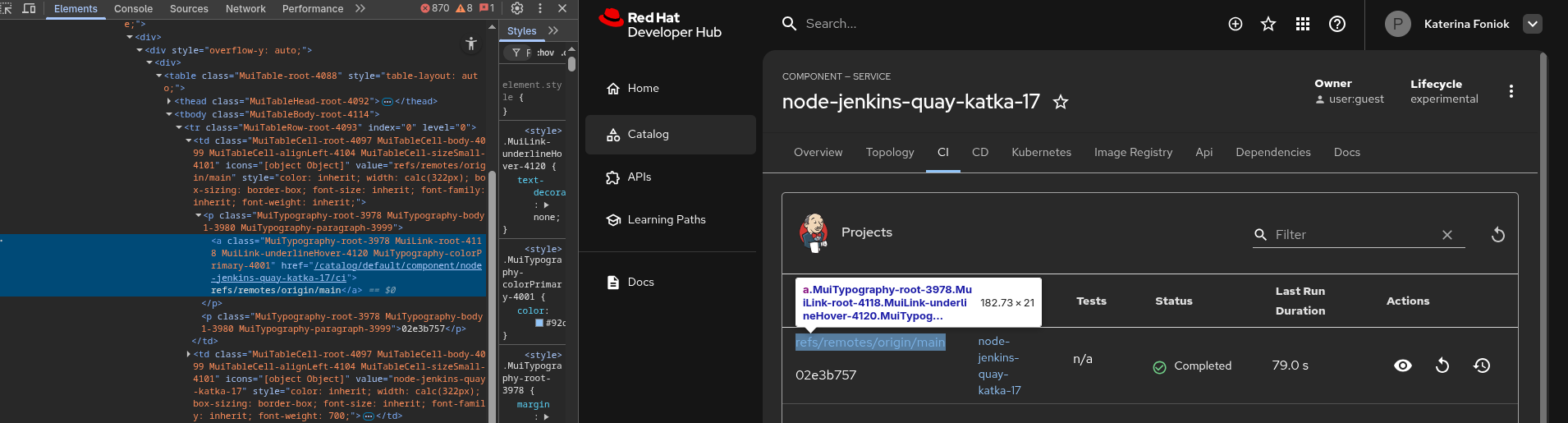Open the application launcher grid icon
Screen dimensions: 1568x423
(x=1303, y=24)
